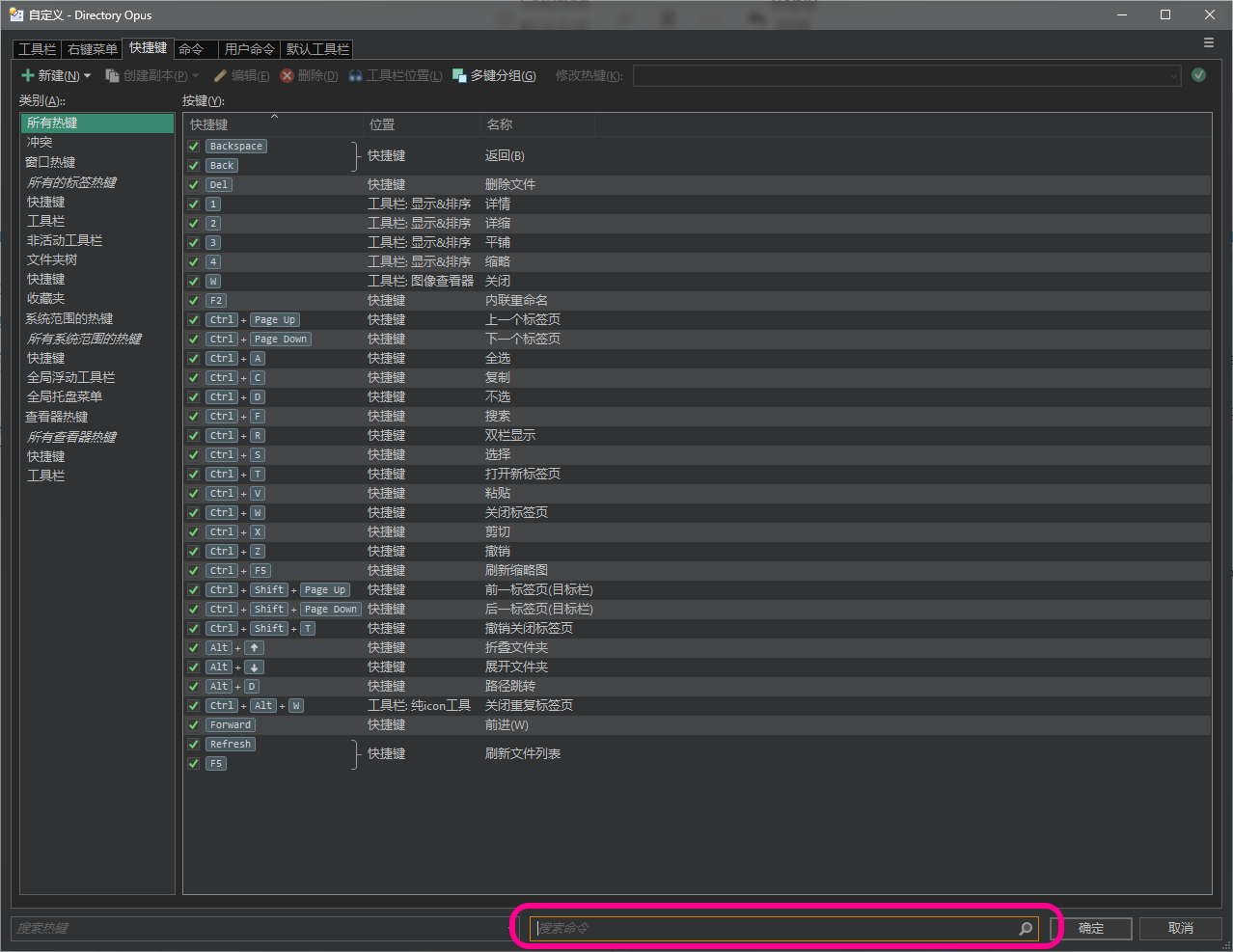Click the 新建(N) toolbar button label
This screenshot has width=1233, height=952.
coord(59,75)
